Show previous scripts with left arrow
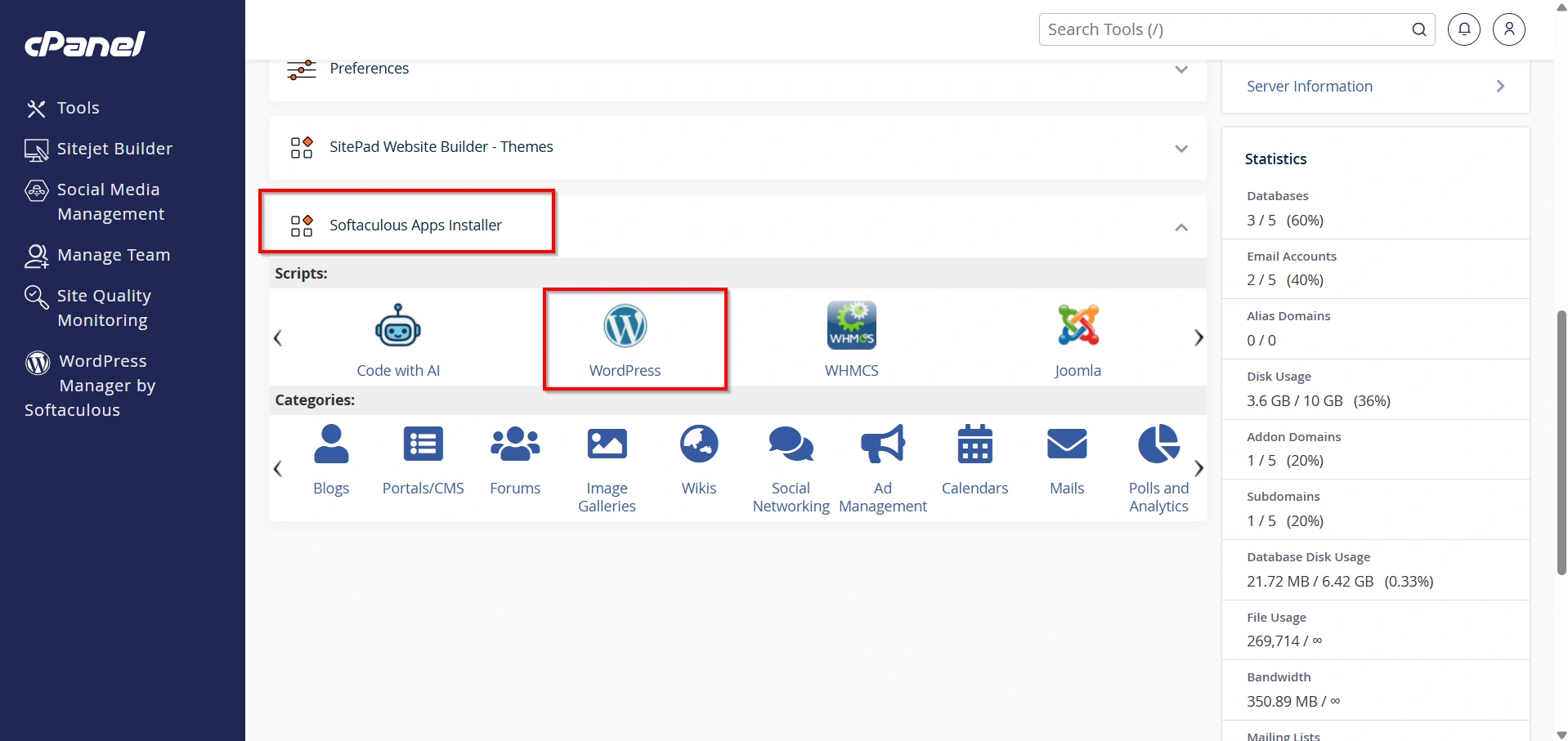Screen dimensions: 1568x741 [278, 337]
